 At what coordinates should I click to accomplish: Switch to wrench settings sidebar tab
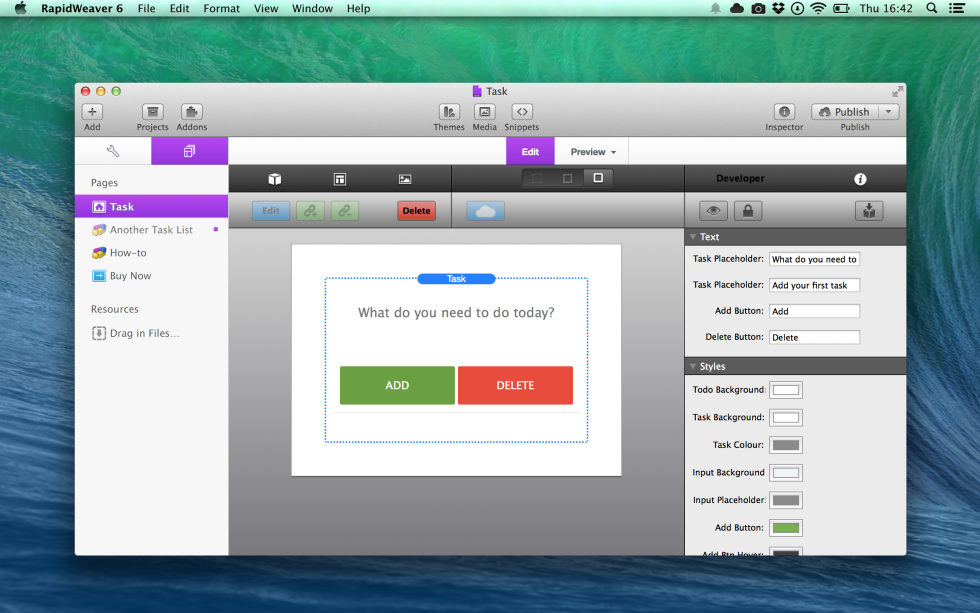[113, 151]
